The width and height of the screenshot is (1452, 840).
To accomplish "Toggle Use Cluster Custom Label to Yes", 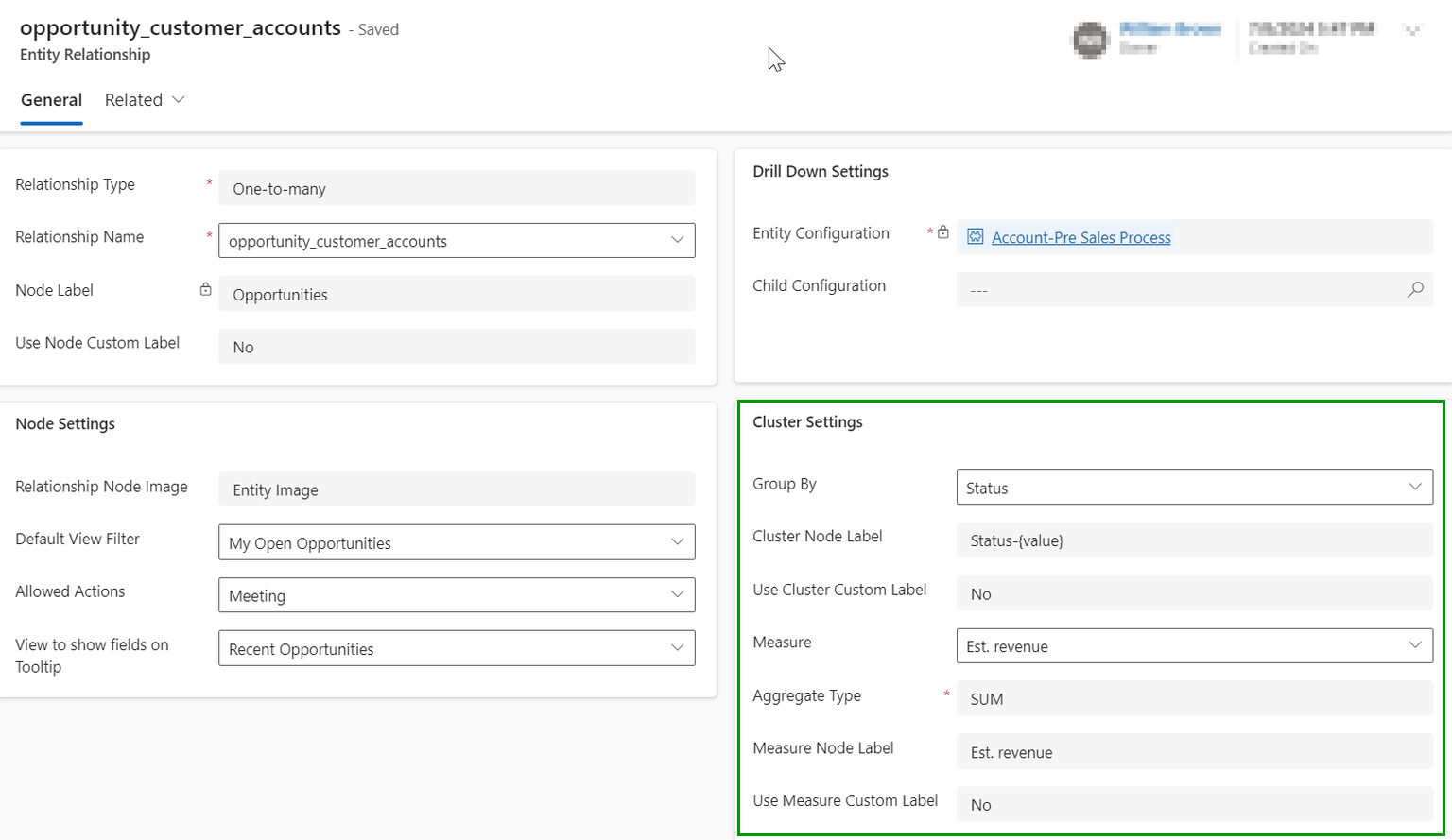I will [1194, 593].
